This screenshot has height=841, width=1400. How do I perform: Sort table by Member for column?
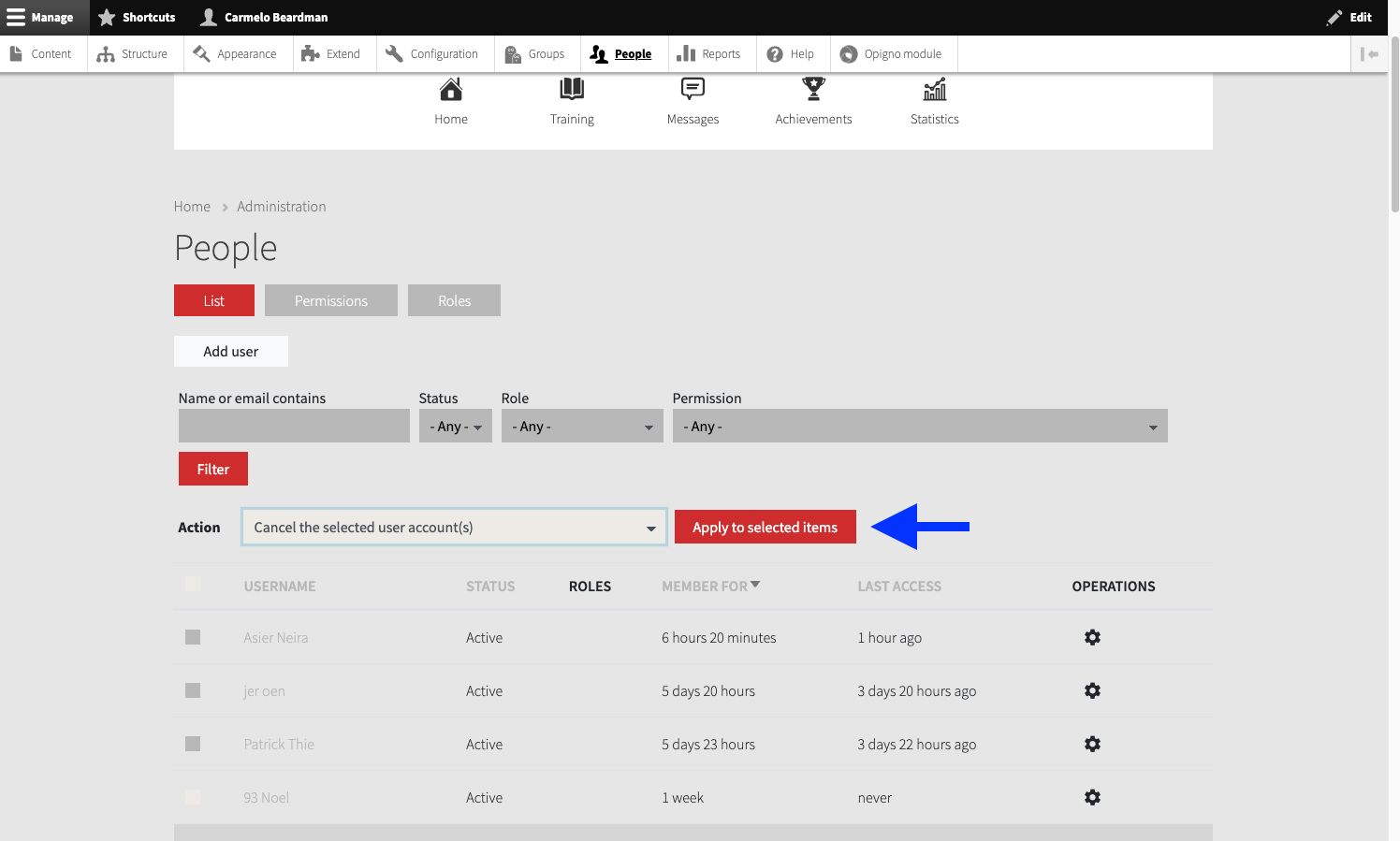tap(711, 587)
